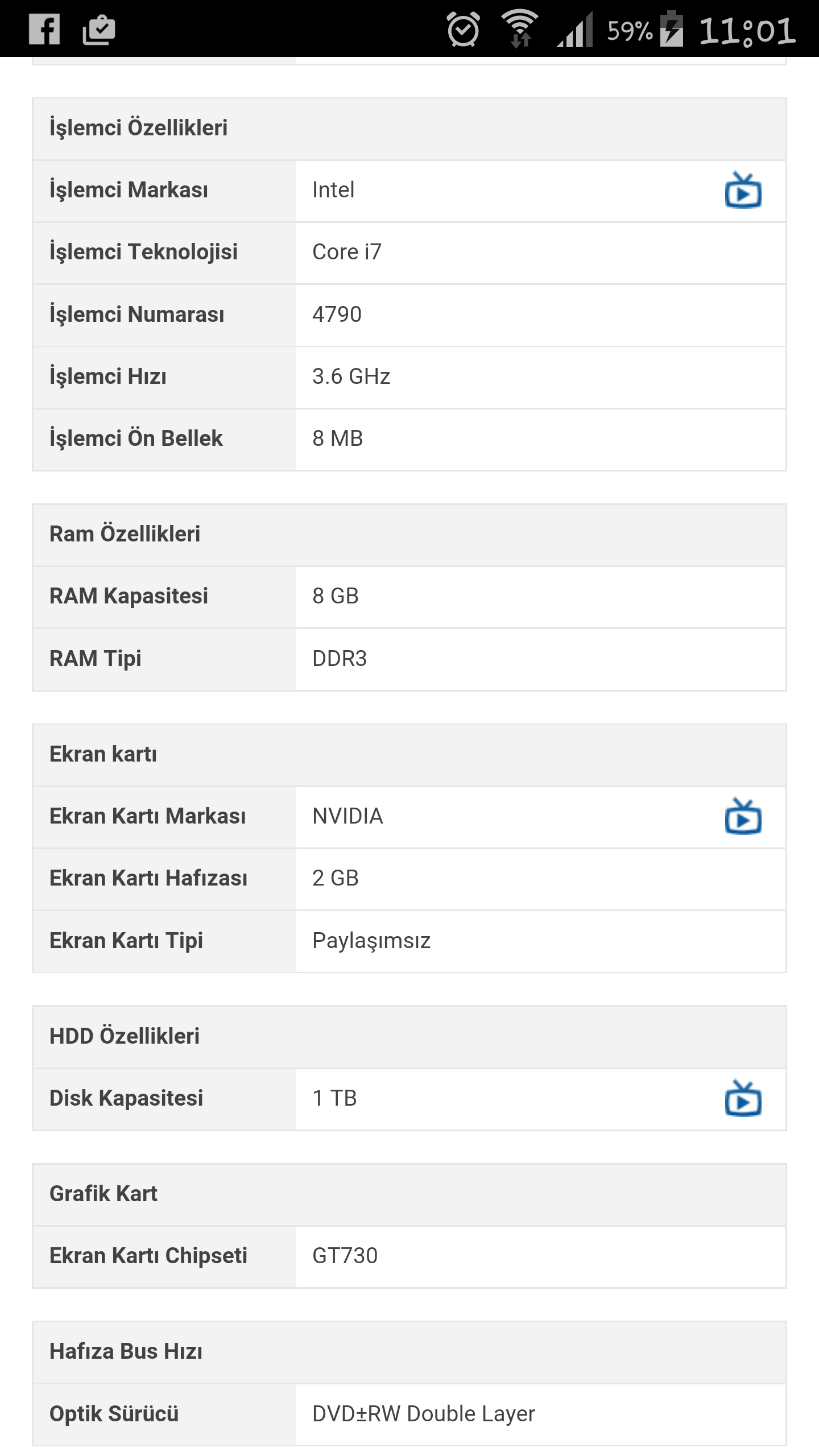The width and height of the screenshot is (819, 1456).
Task: Tap the 11:01 clock in status bar
Action: coord(747,31)
